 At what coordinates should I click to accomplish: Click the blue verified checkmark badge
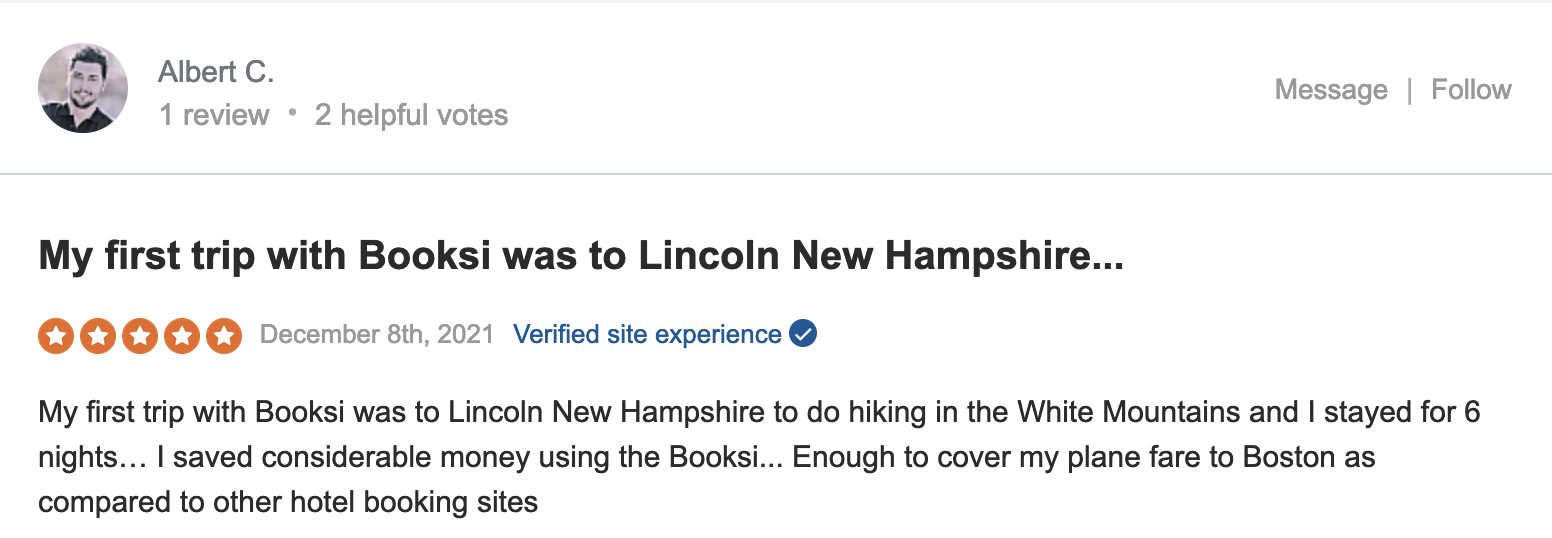coord(803,334)
